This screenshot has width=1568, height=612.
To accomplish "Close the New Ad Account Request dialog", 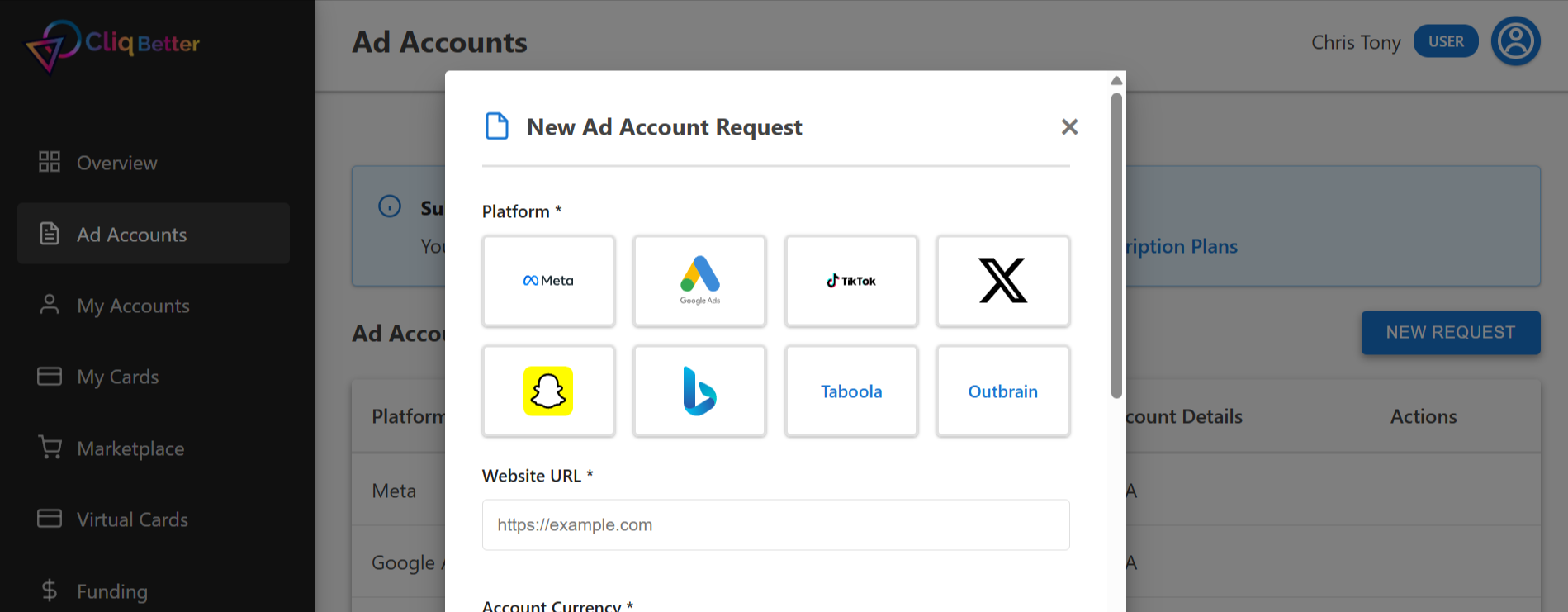I will coord(1069,127).
